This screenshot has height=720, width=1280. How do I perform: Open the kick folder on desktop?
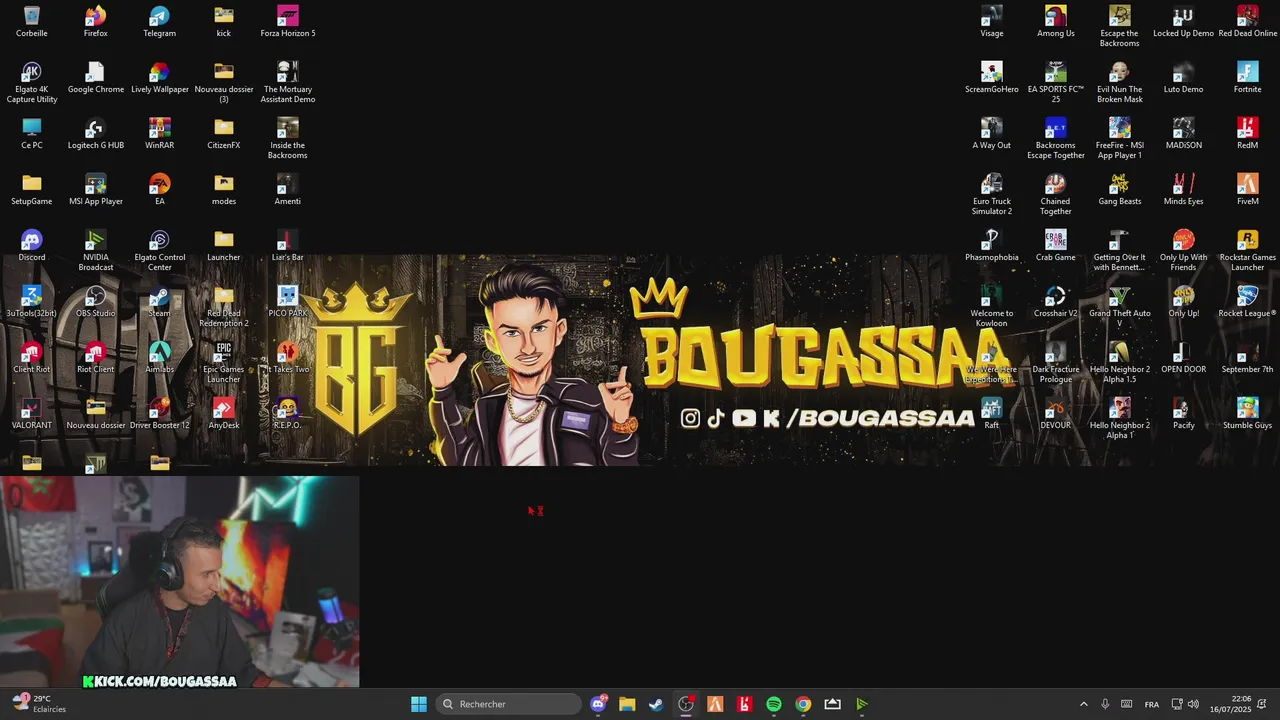pos(224,22)
